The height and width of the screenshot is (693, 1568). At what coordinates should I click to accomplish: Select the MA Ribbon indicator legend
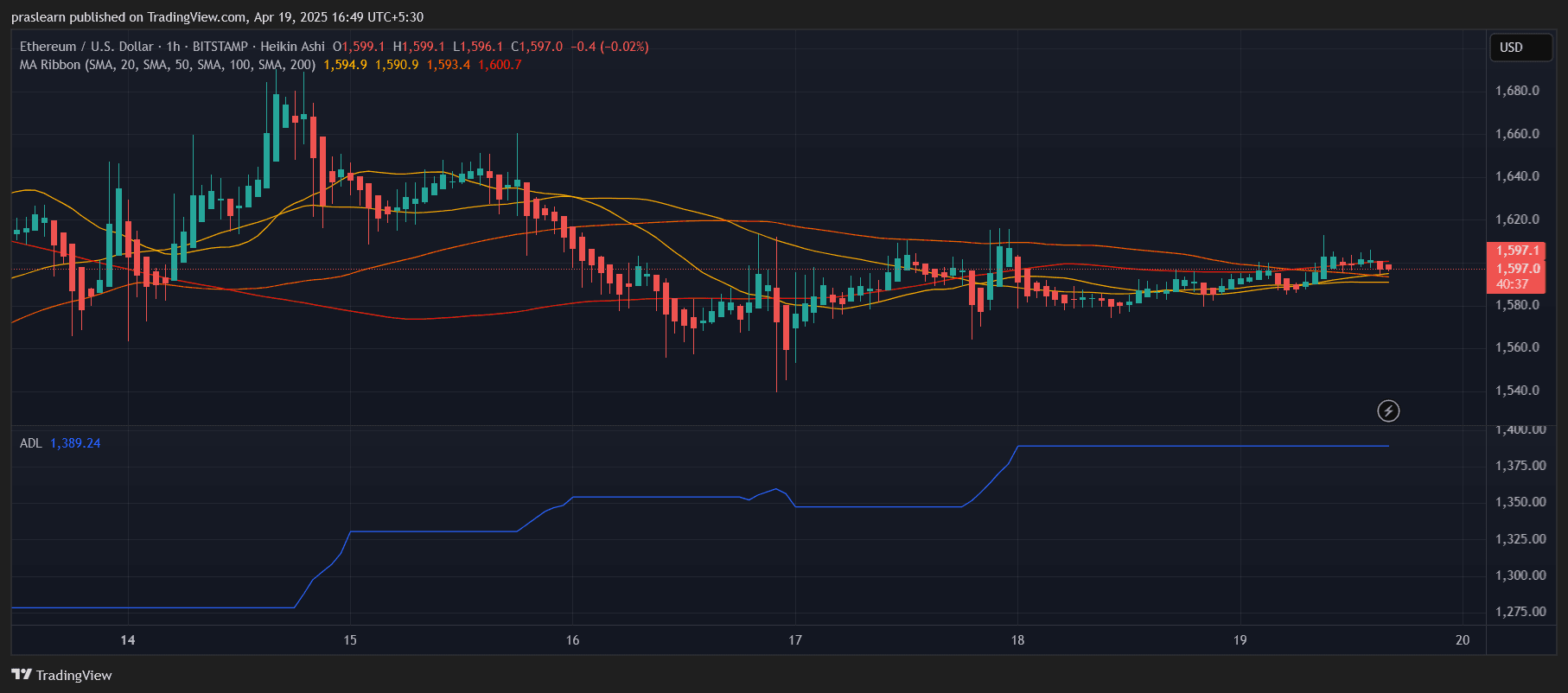[x=167, y=65]
